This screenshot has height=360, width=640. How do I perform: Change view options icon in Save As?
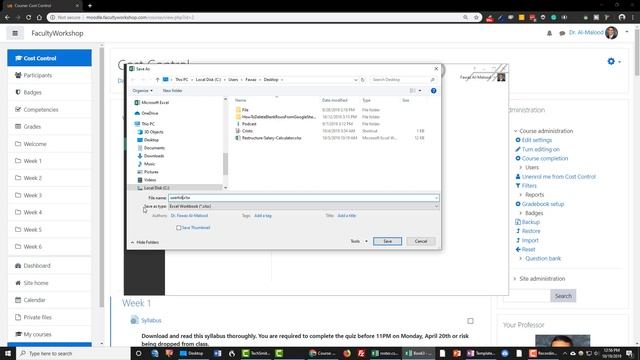pyautogui.click(x=413, y=91)
